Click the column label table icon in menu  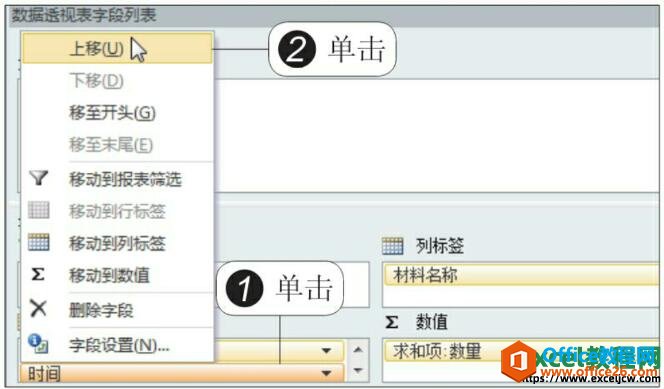[39, 243]
